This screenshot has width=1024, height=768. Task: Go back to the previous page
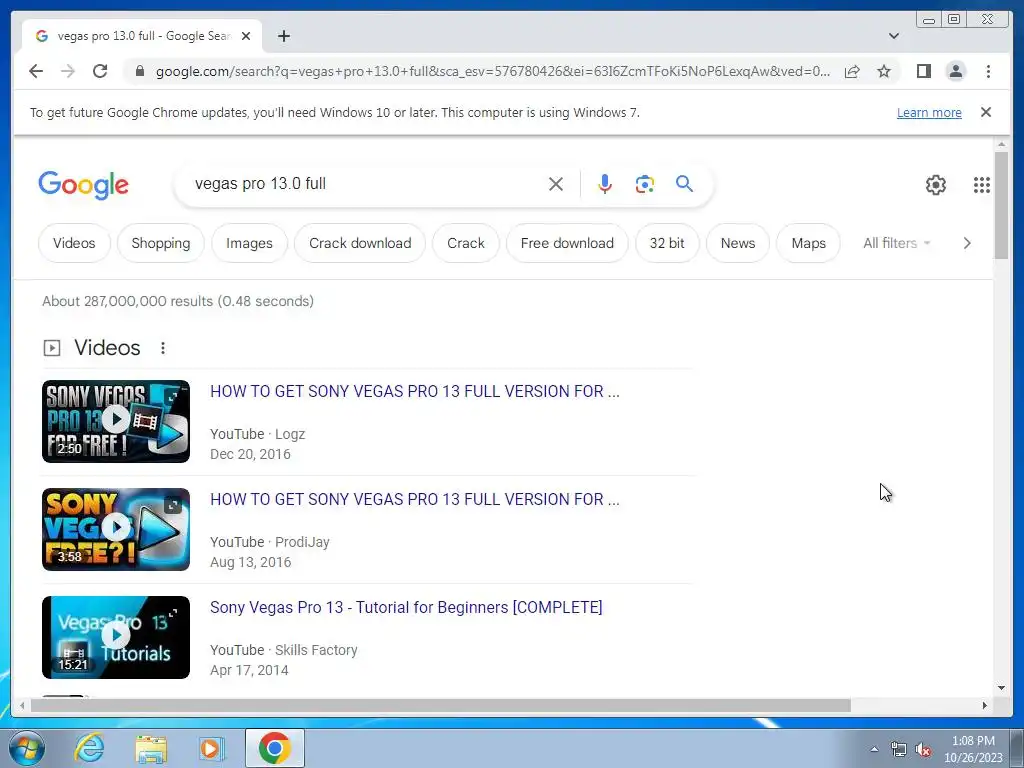[36, 71]
